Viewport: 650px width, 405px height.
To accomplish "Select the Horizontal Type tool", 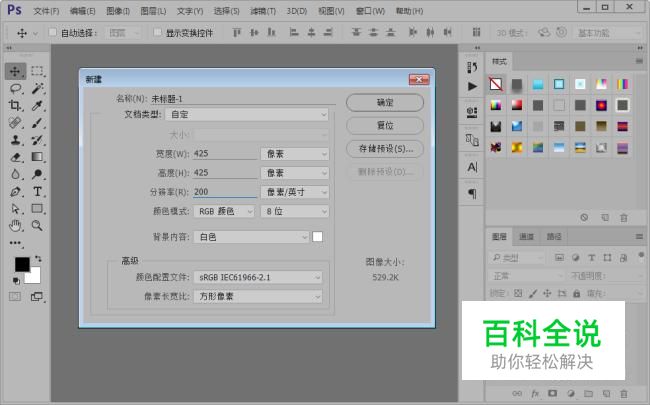I will click(x=37, y=192).
